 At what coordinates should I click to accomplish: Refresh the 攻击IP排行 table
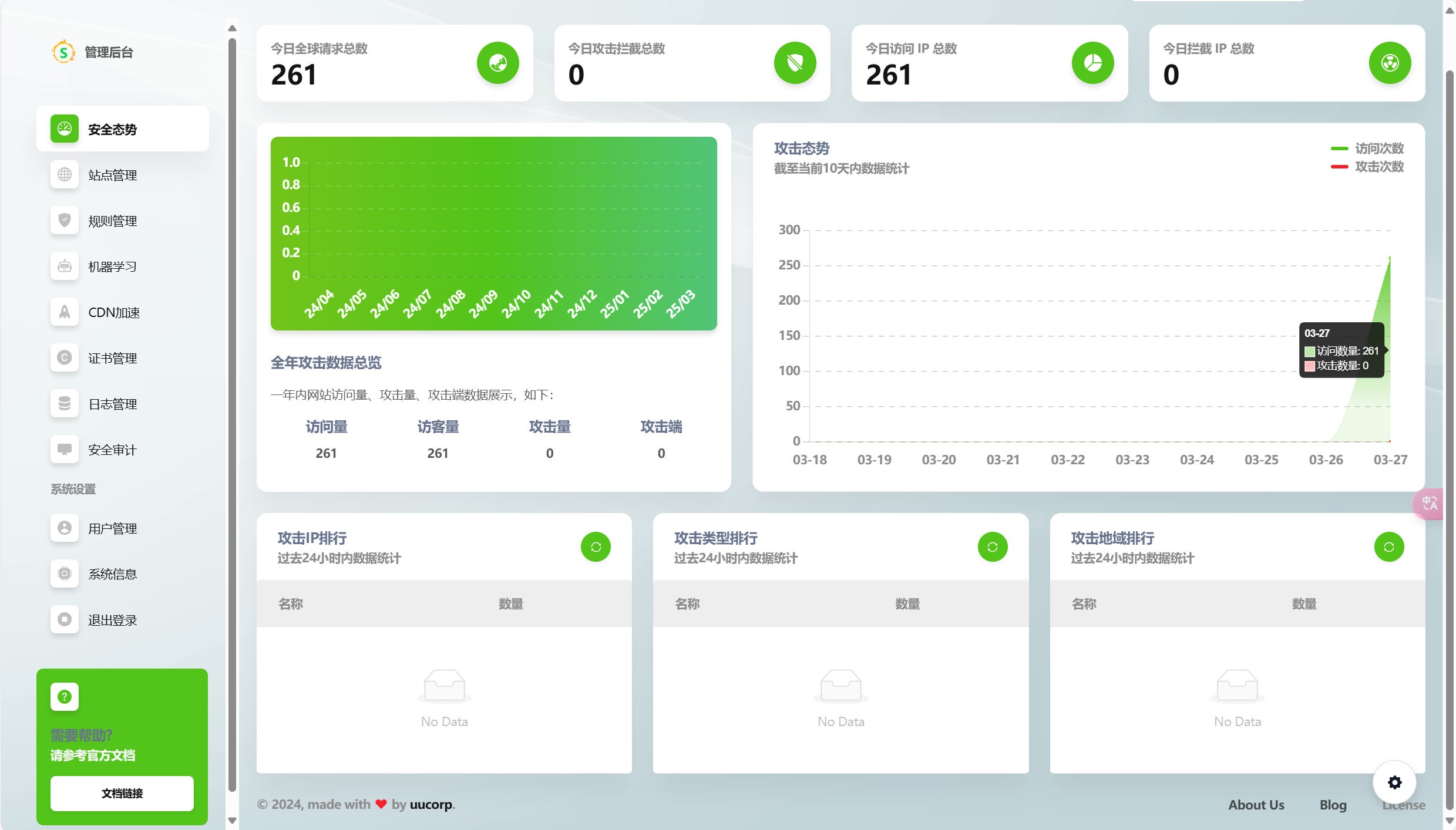click(596, 547)
